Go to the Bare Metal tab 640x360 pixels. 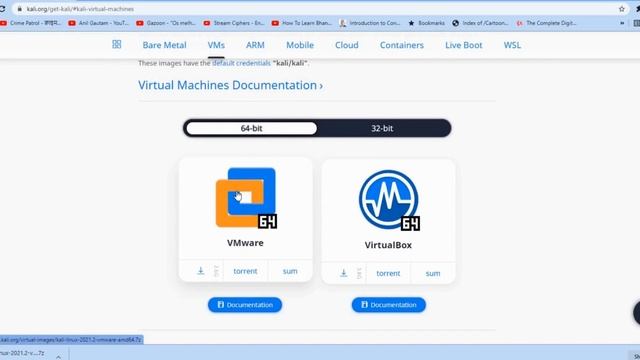click(x=164, y=45)
